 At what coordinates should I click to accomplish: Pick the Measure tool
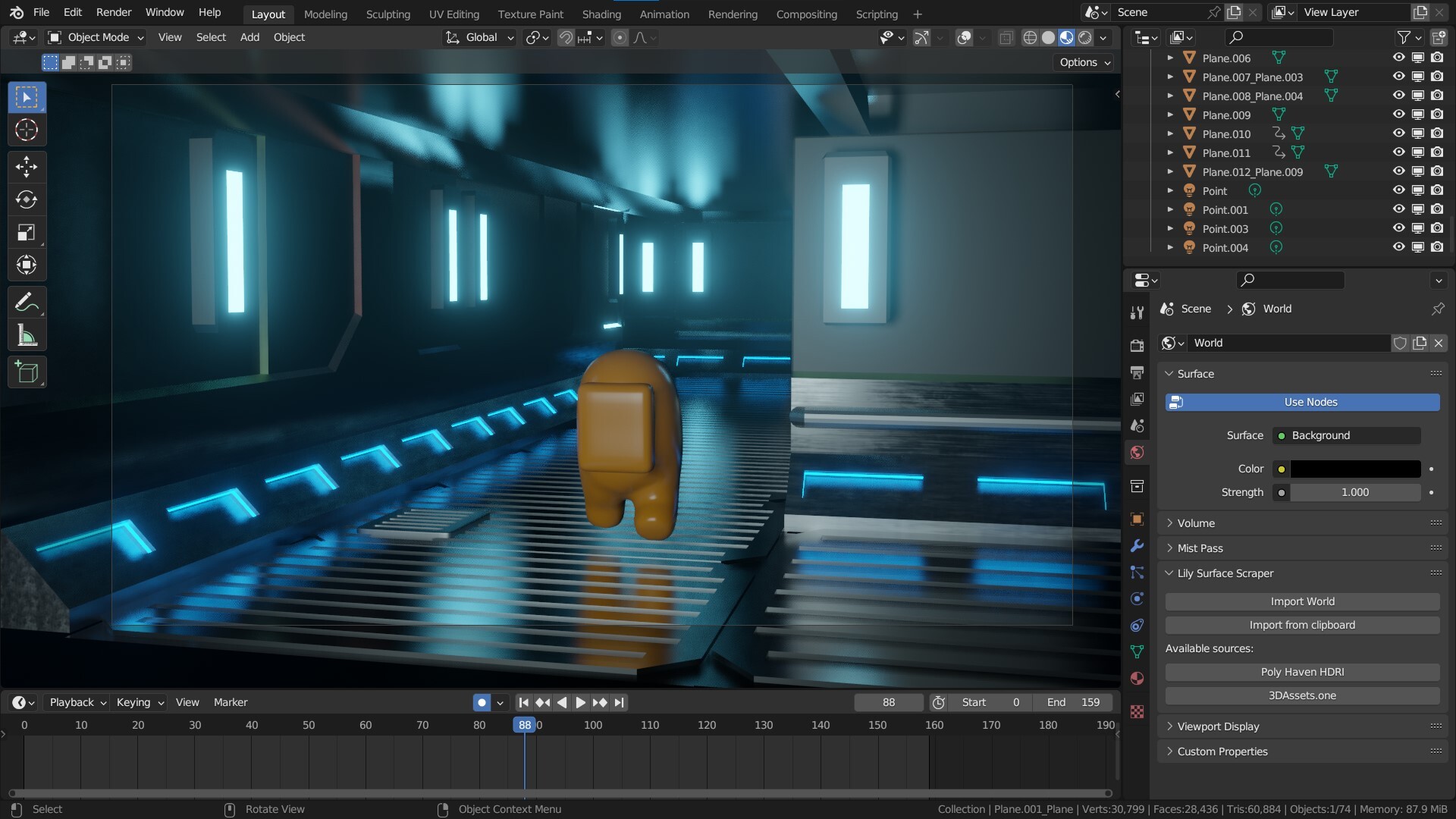coord(27,336)
